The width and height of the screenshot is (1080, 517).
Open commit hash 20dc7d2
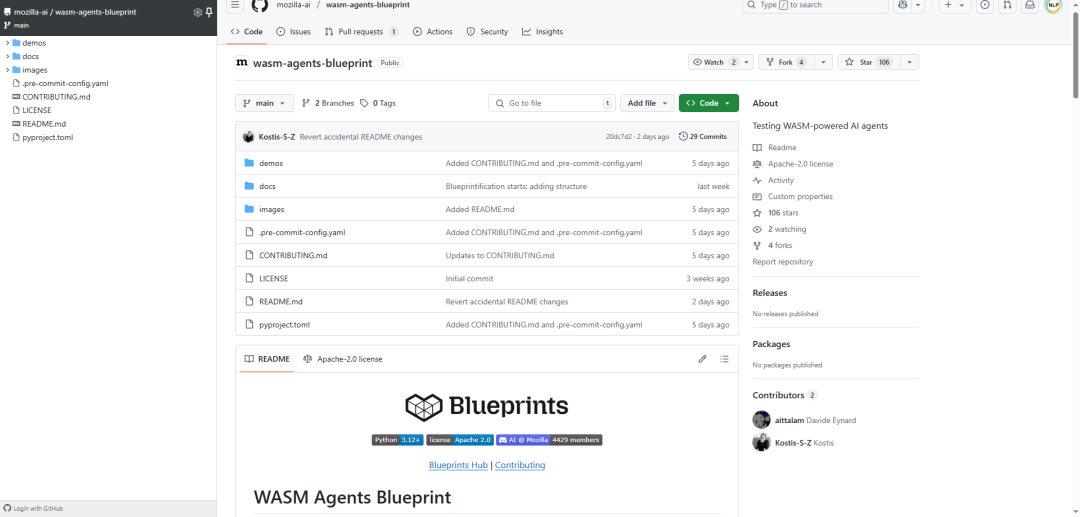tap(619, 136)
